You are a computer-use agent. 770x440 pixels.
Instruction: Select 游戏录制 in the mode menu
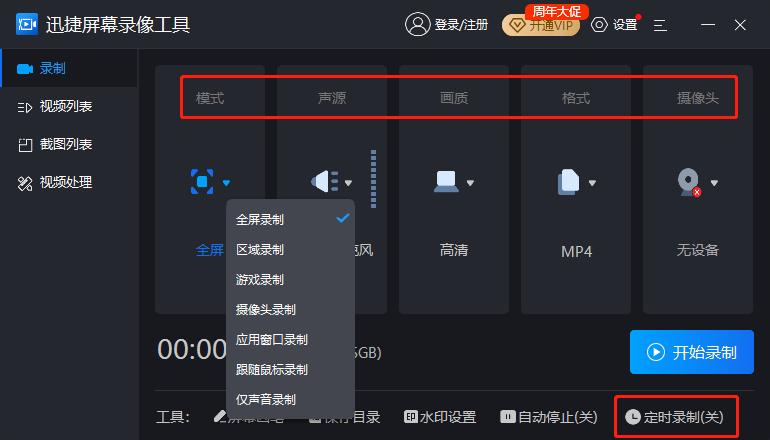290,279
